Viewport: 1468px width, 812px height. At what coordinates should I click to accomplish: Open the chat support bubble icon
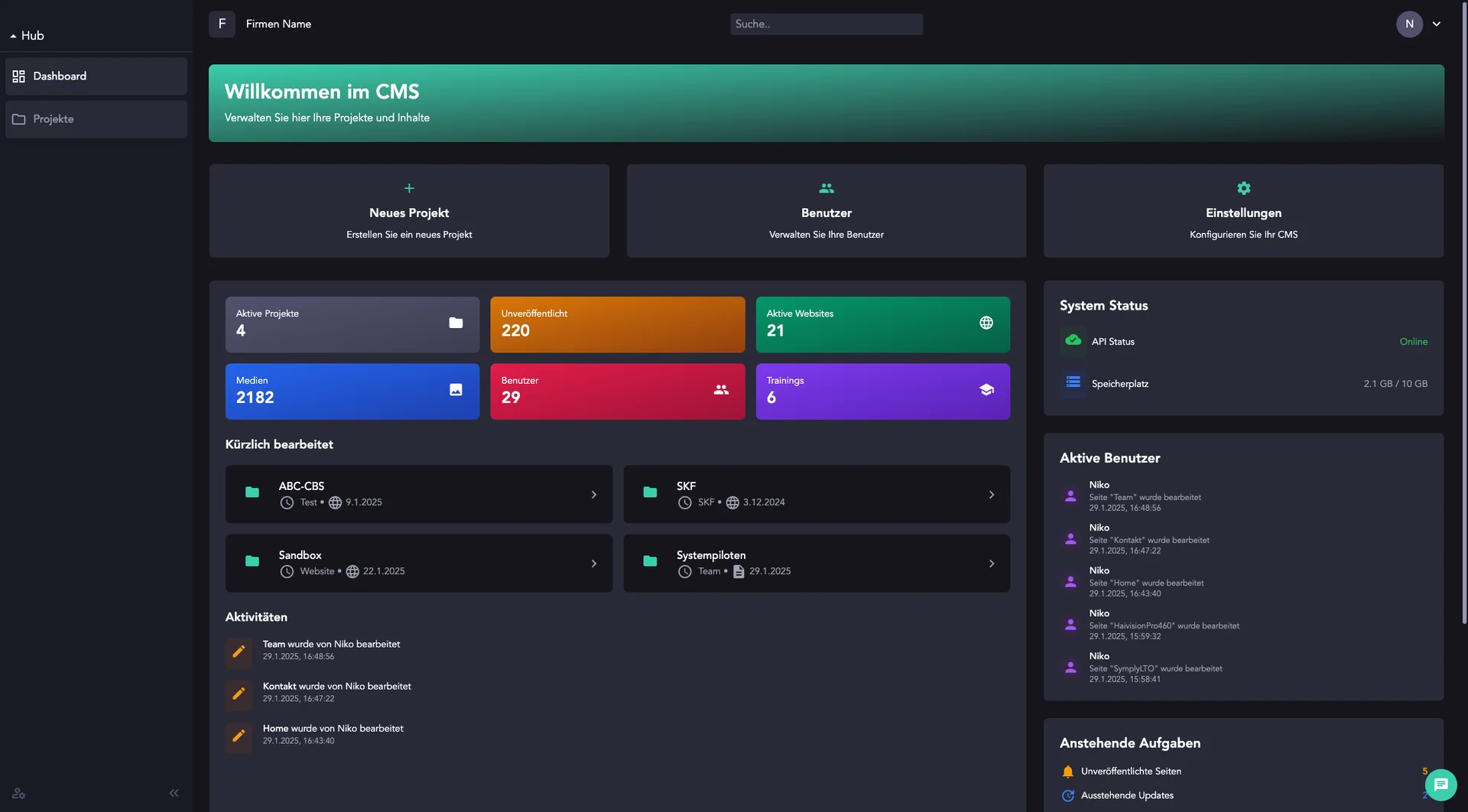[1440, 784]
